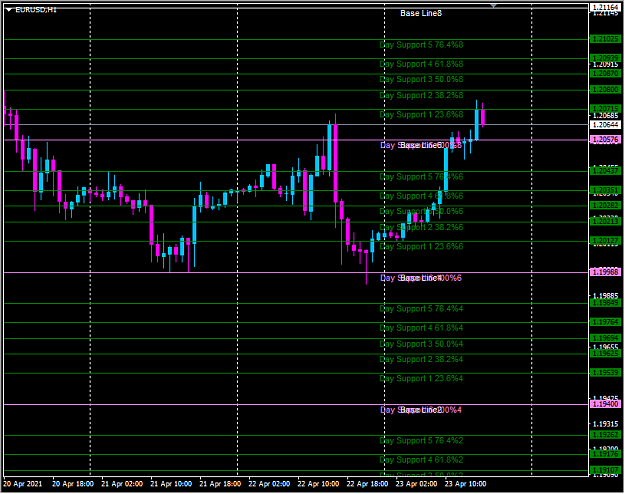The width and height of the screenshot is (625, 494).
Task: Click the 1.19625 green price tag
Action: [x=605, y=354]
